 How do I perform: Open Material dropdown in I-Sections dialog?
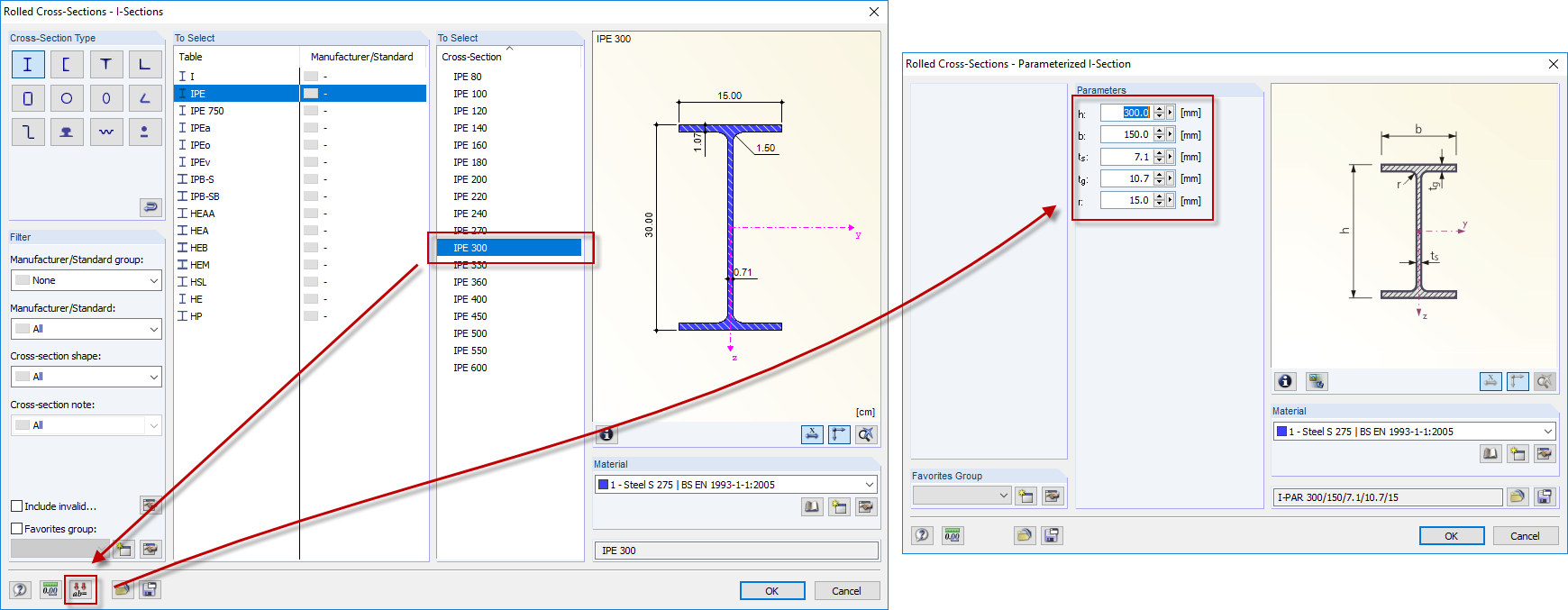coord(736,485)
